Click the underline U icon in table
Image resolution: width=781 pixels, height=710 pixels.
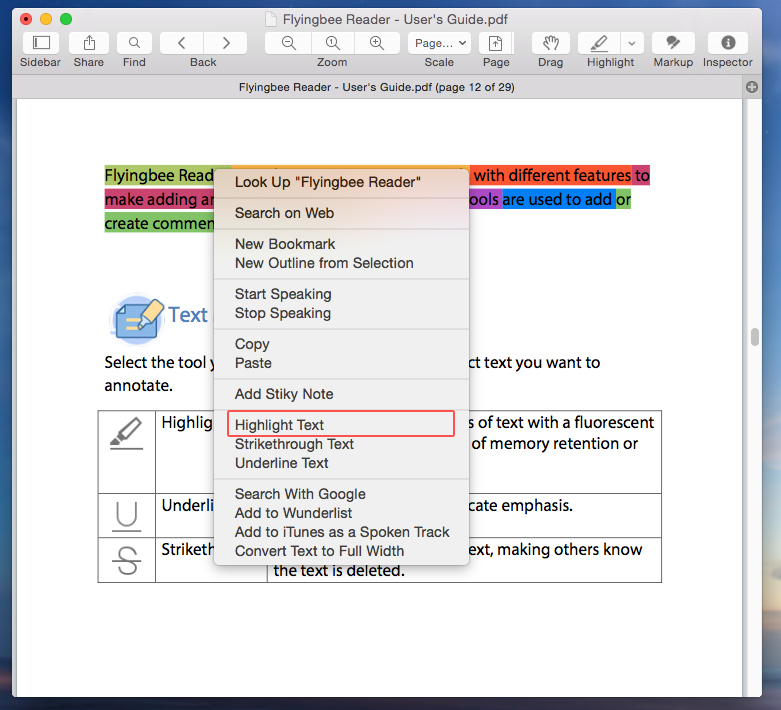point(126,516)
